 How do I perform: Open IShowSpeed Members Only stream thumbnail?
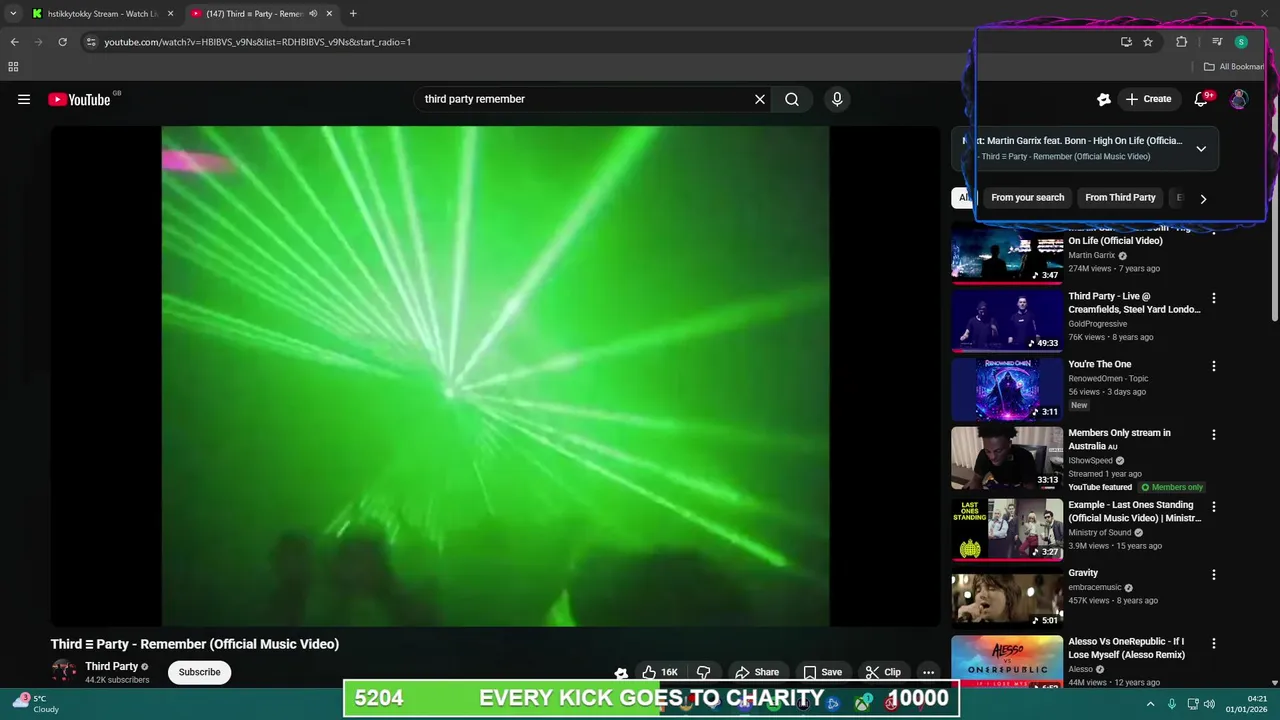(x=1007, y=458)
